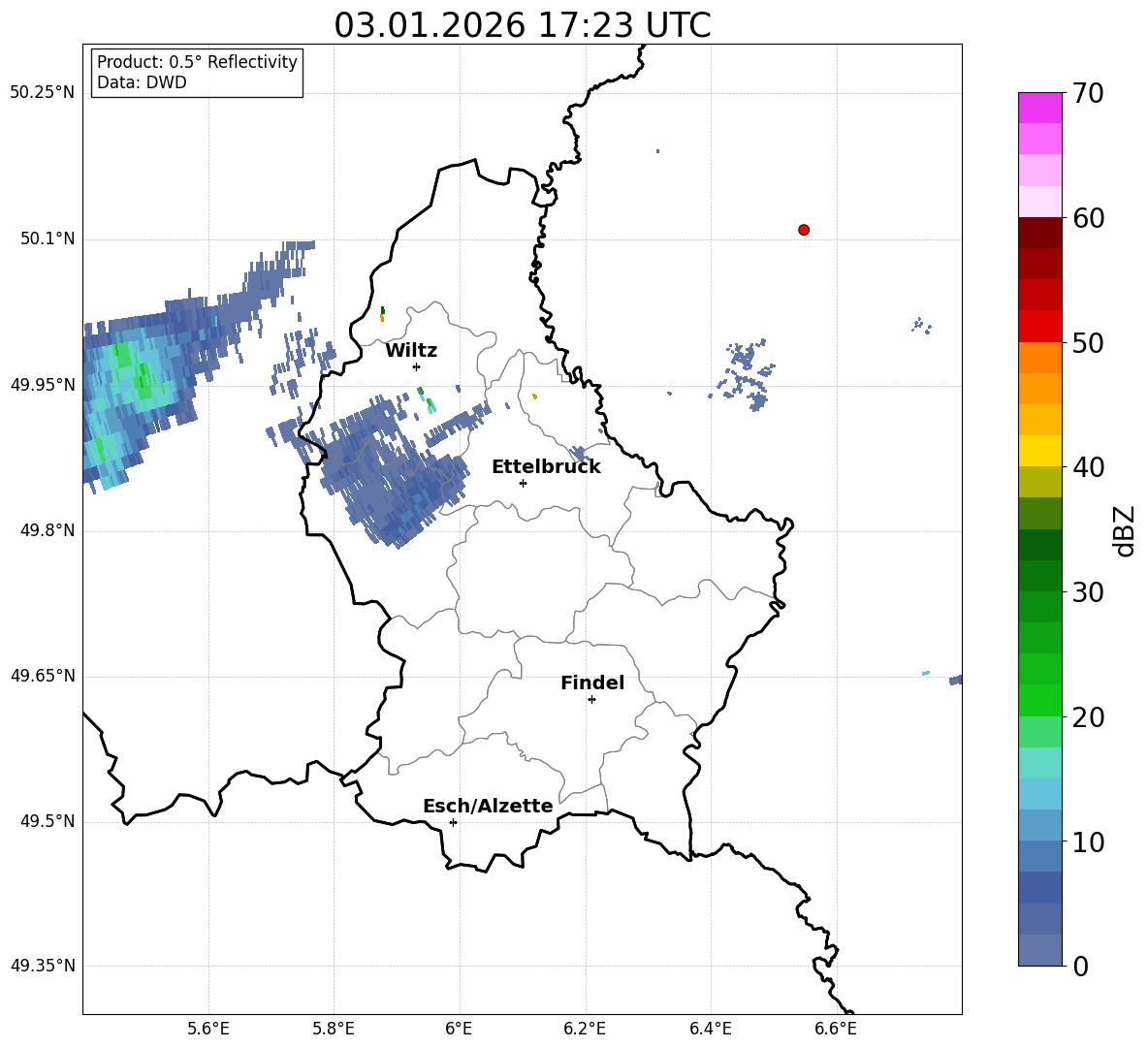Click the 49.35°N latitude label
This screenshot has height=1048, width=1148.
tap(43, 966)
